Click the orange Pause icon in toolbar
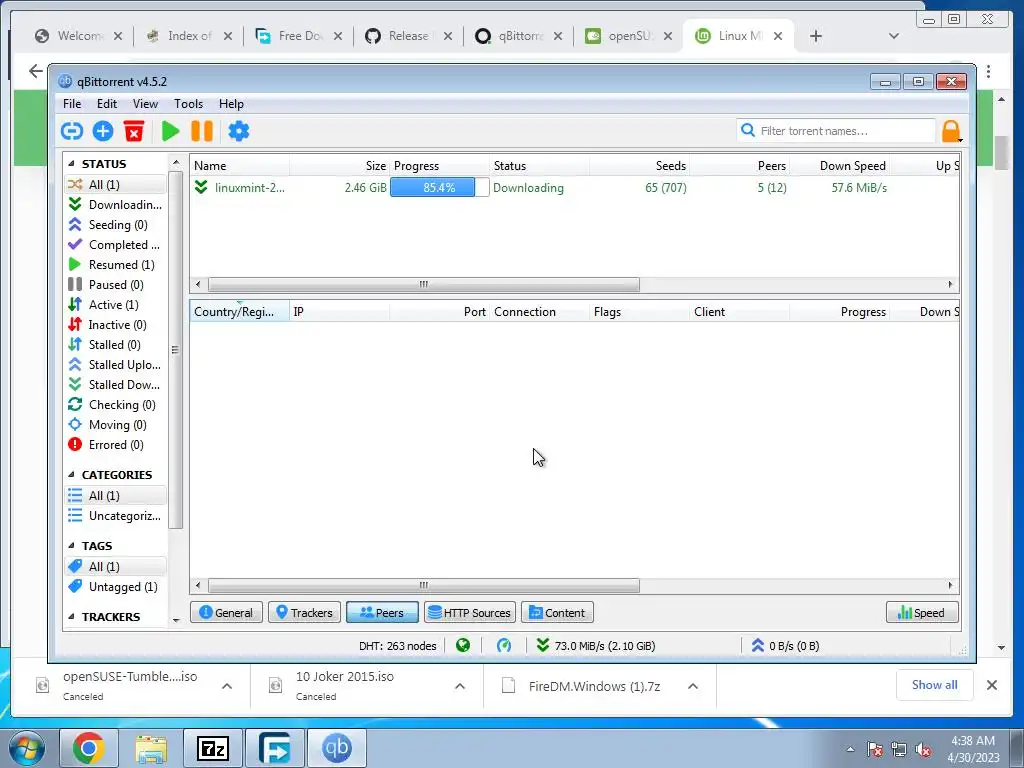Image resolution: width=1024 pixels, height=768 pixels. [202, 131]
